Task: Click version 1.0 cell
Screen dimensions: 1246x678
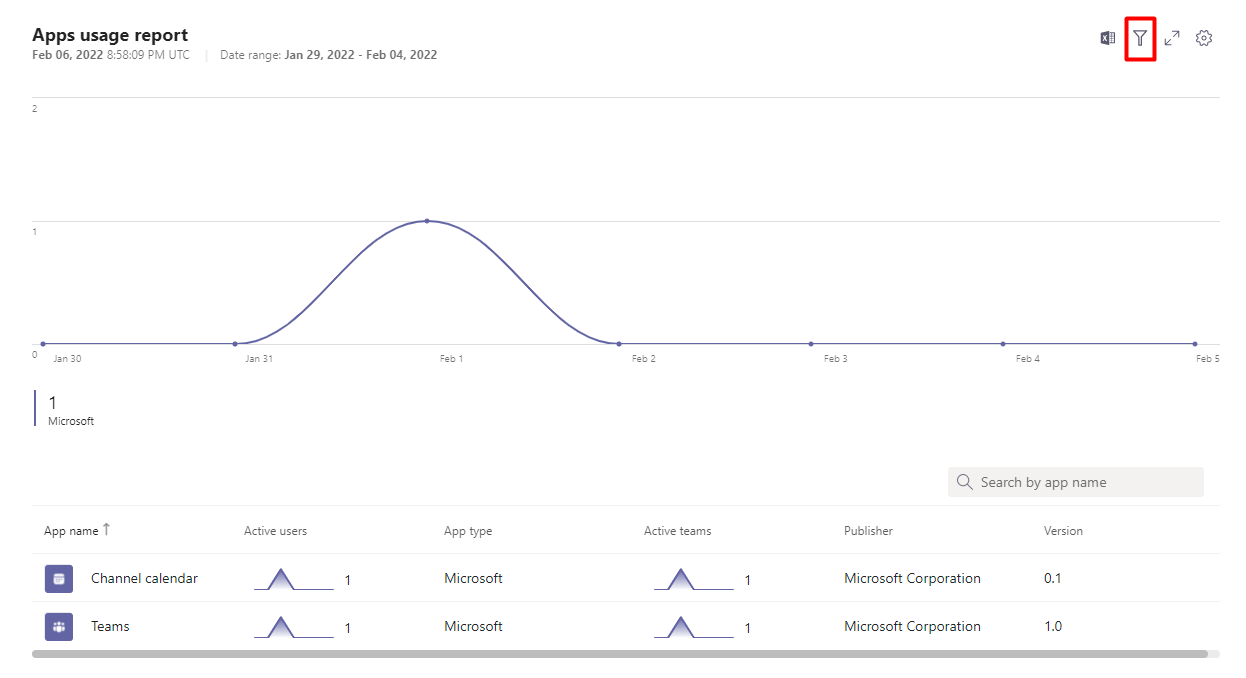Action: [1053, 627]
